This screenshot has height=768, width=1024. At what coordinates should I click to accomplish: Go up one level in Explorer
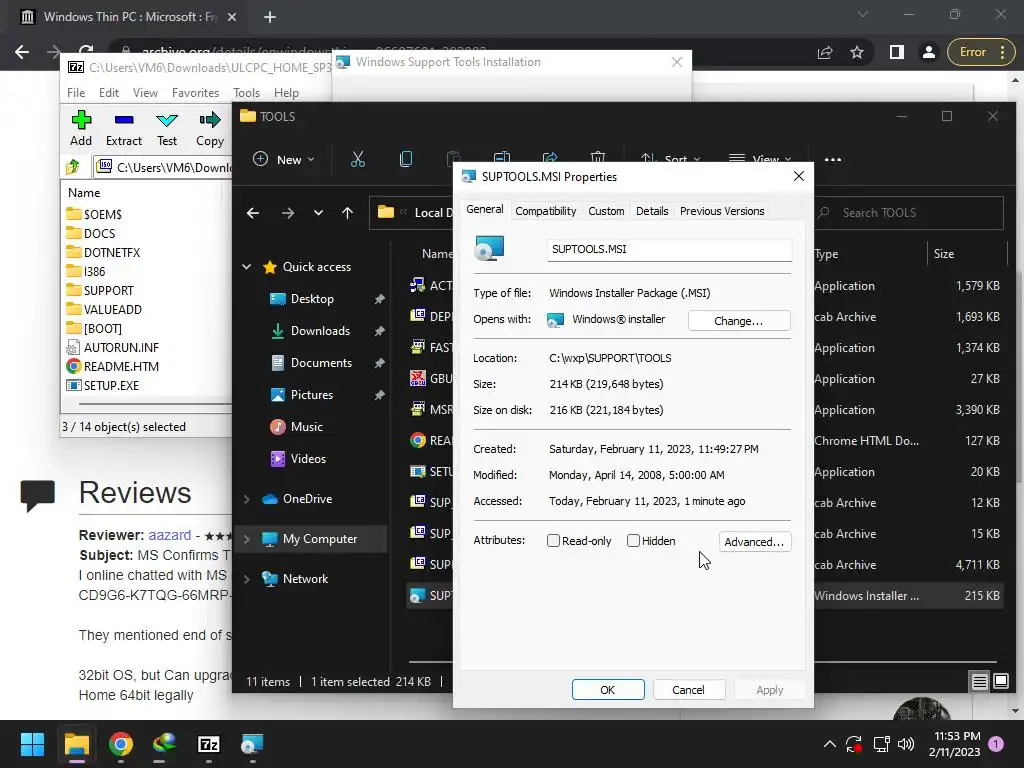(347, 213)
